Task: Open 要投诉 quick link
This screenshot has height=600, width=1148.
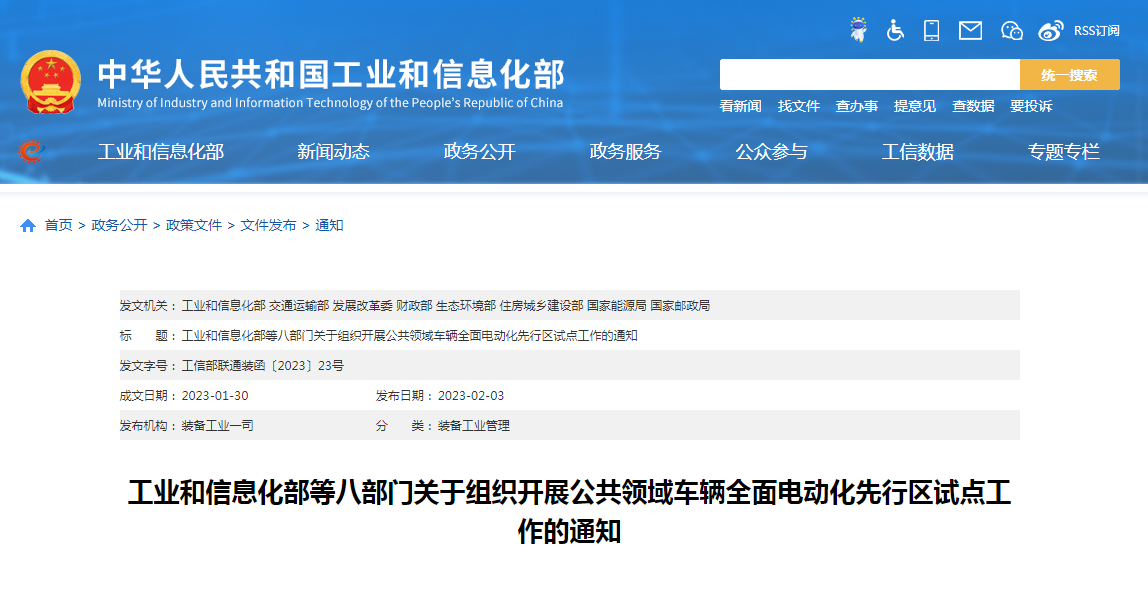Action: point(1031,106)
